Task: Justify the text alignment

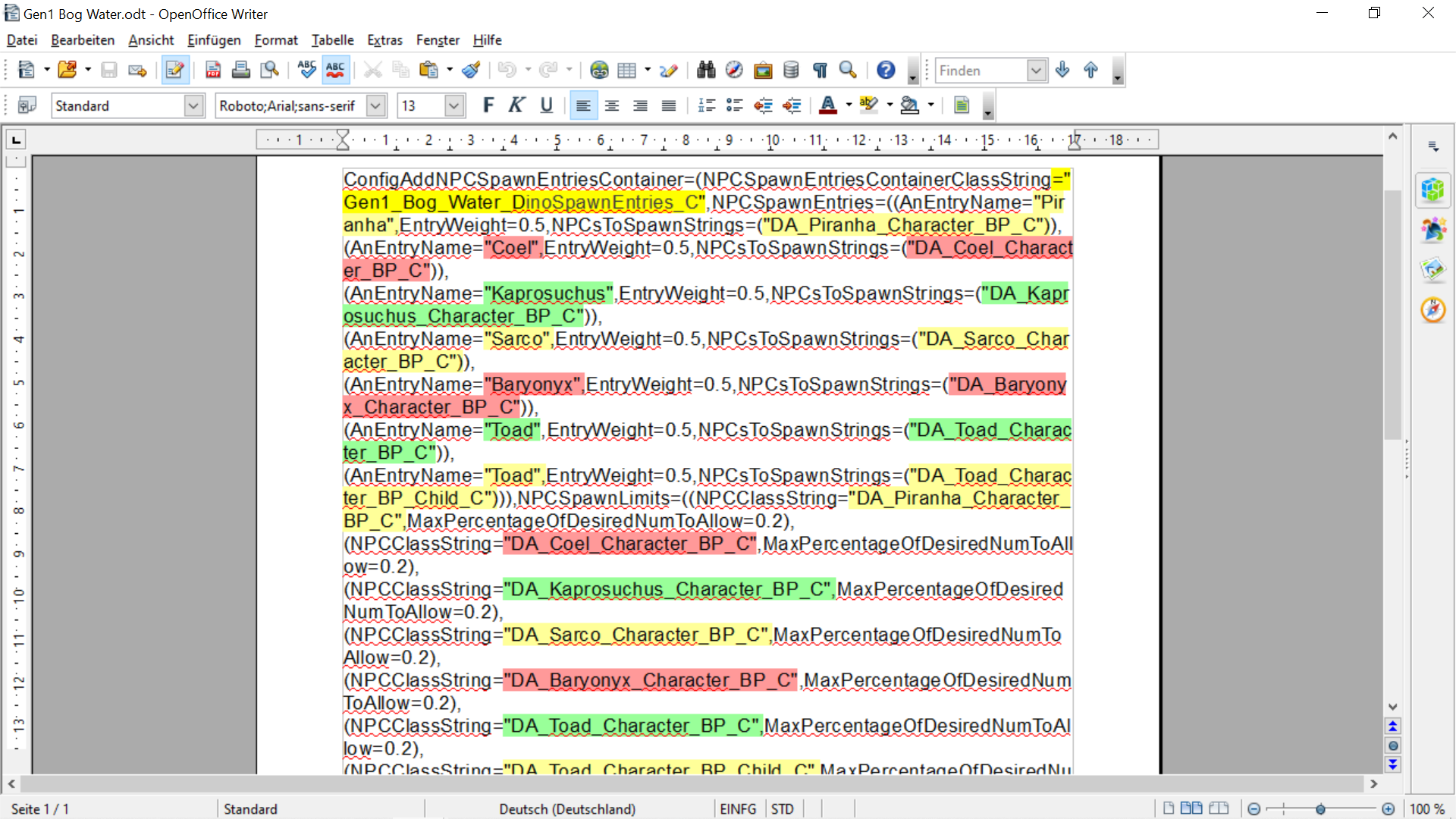Action: tap(668, 105)
